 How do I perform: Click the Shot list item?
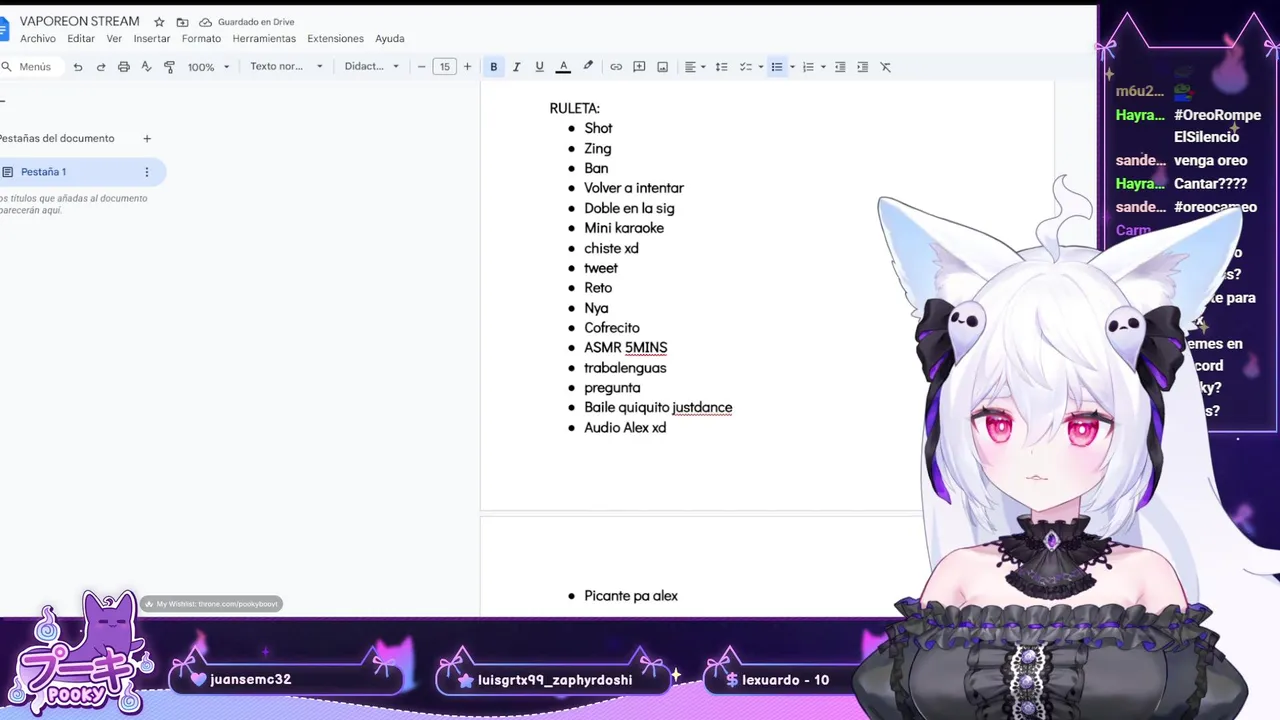598,128
